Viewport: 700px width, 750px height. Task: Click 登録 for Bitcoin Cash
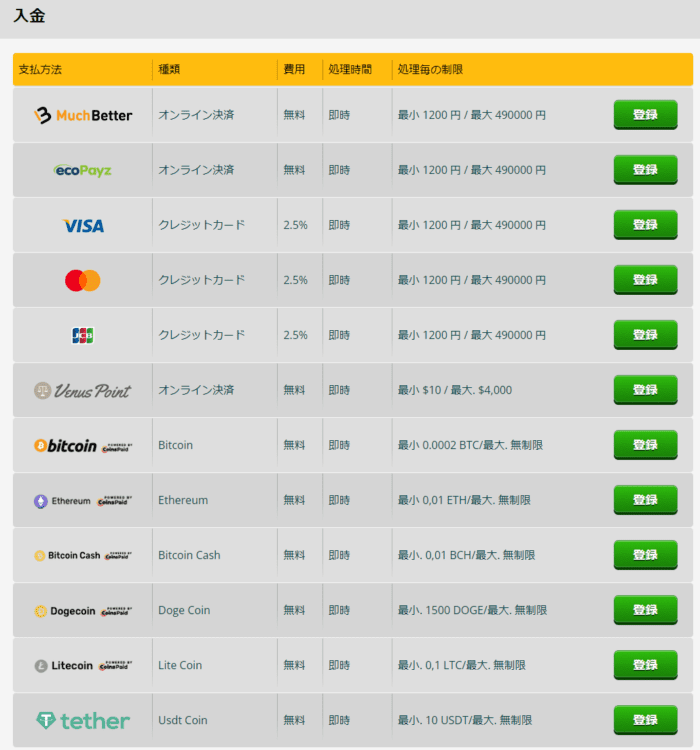coord(645,555)
